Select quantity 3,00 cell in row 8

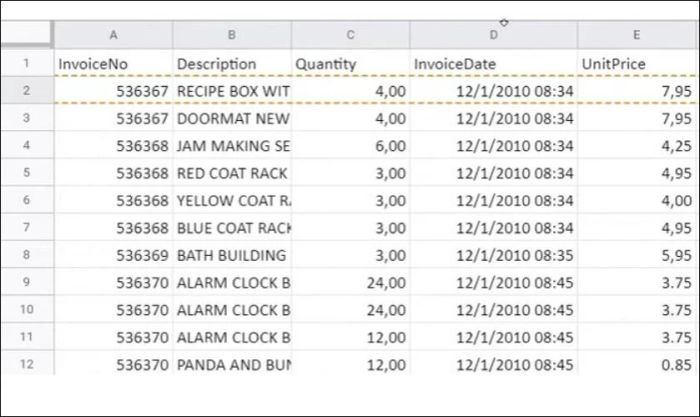tap(350, 254)
